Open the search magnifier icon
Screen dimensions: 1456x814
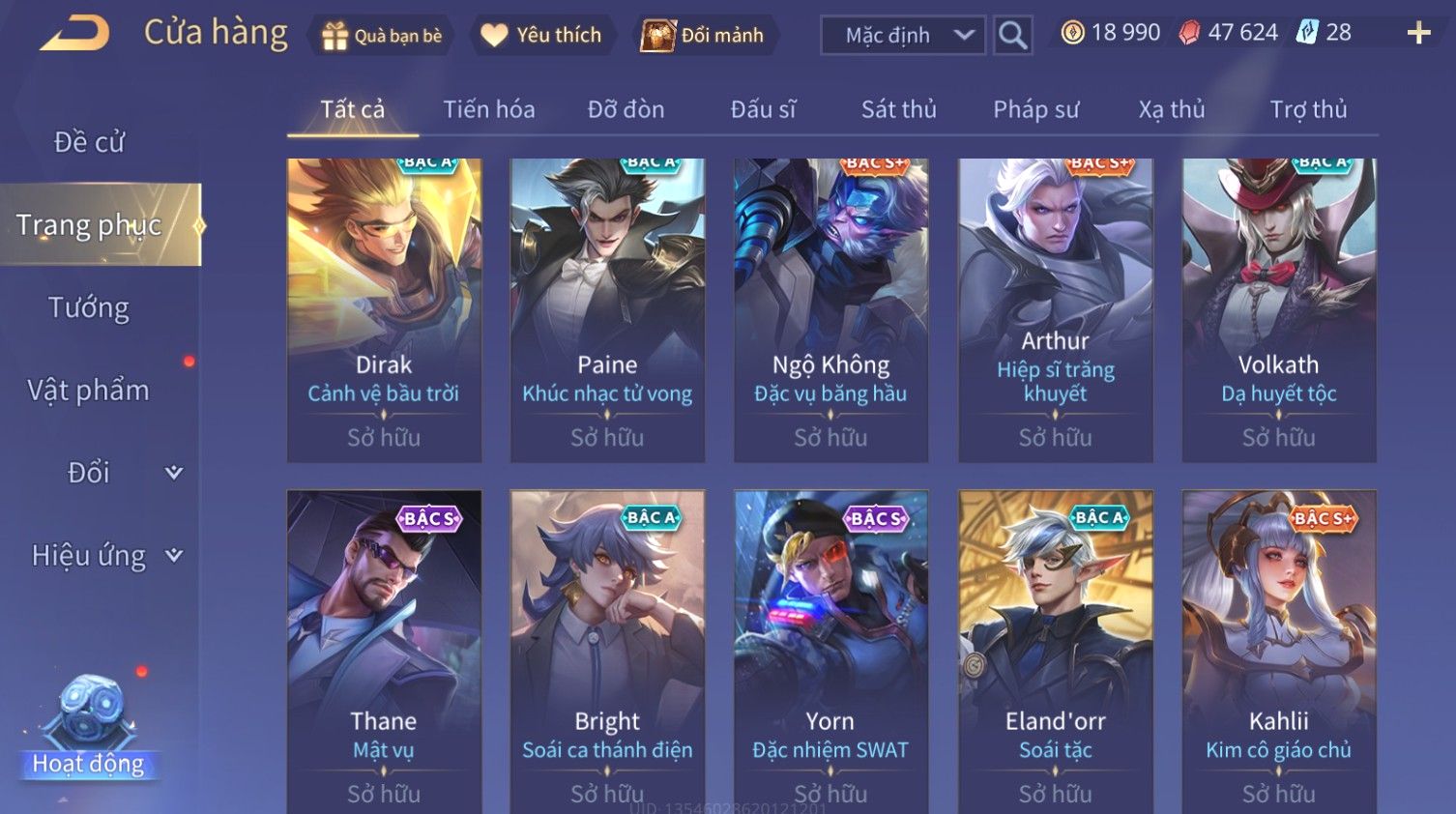coord(1012,35)
